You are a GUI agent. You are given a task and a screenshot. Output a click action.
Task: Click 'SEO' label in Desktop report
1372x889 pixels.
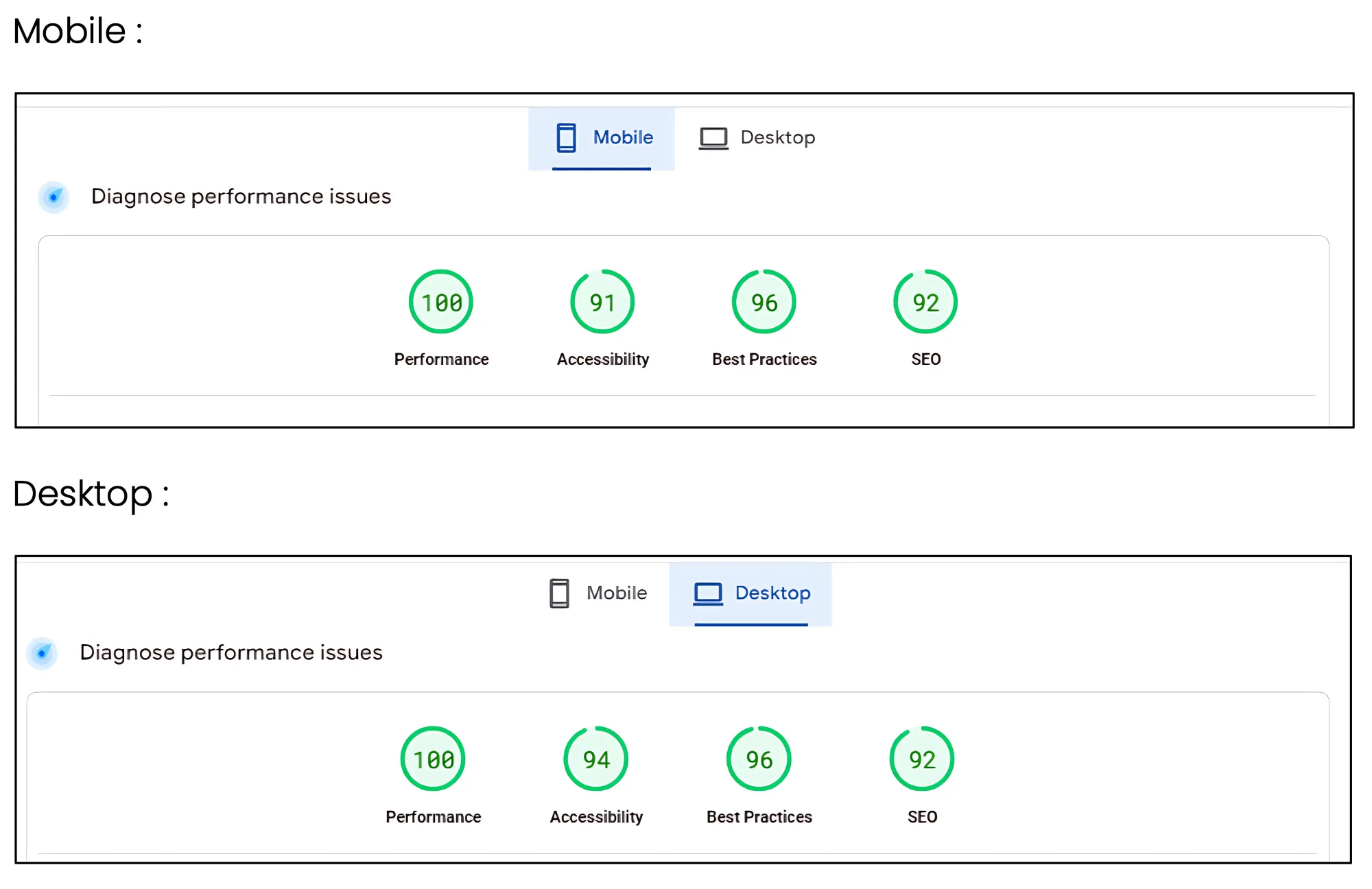[923, 817]
